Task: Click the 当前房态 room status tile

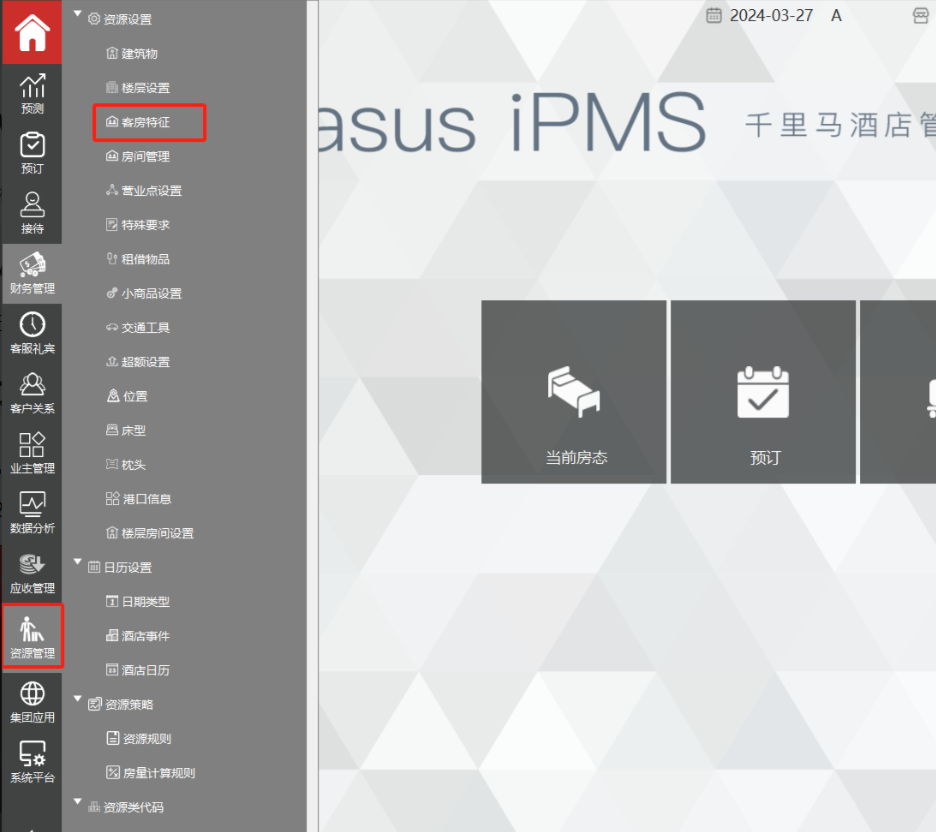Action: [574, 392]
